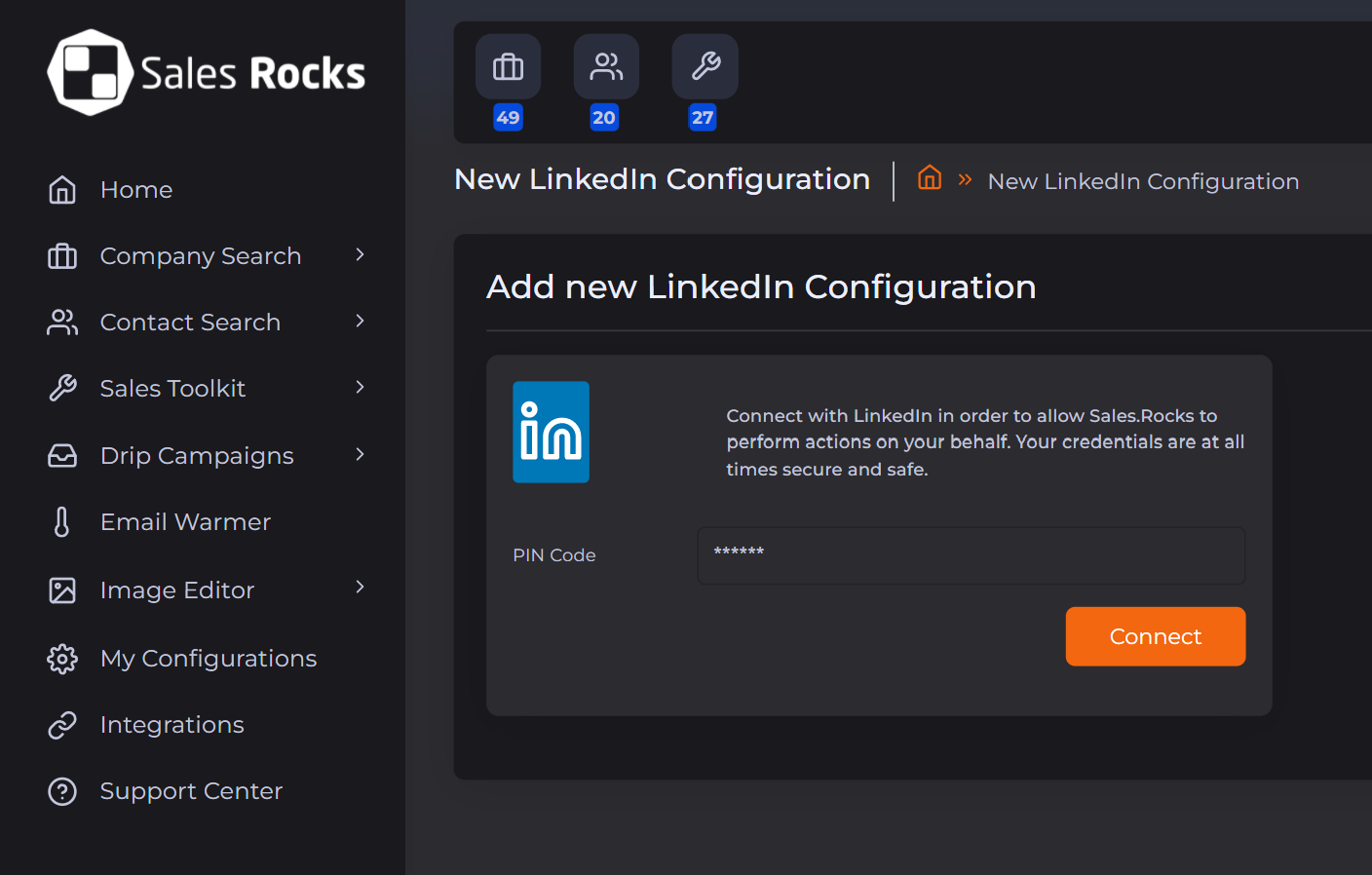Click the Integrations chain-link icon
Screen dimensions: 1372x875
62,725
